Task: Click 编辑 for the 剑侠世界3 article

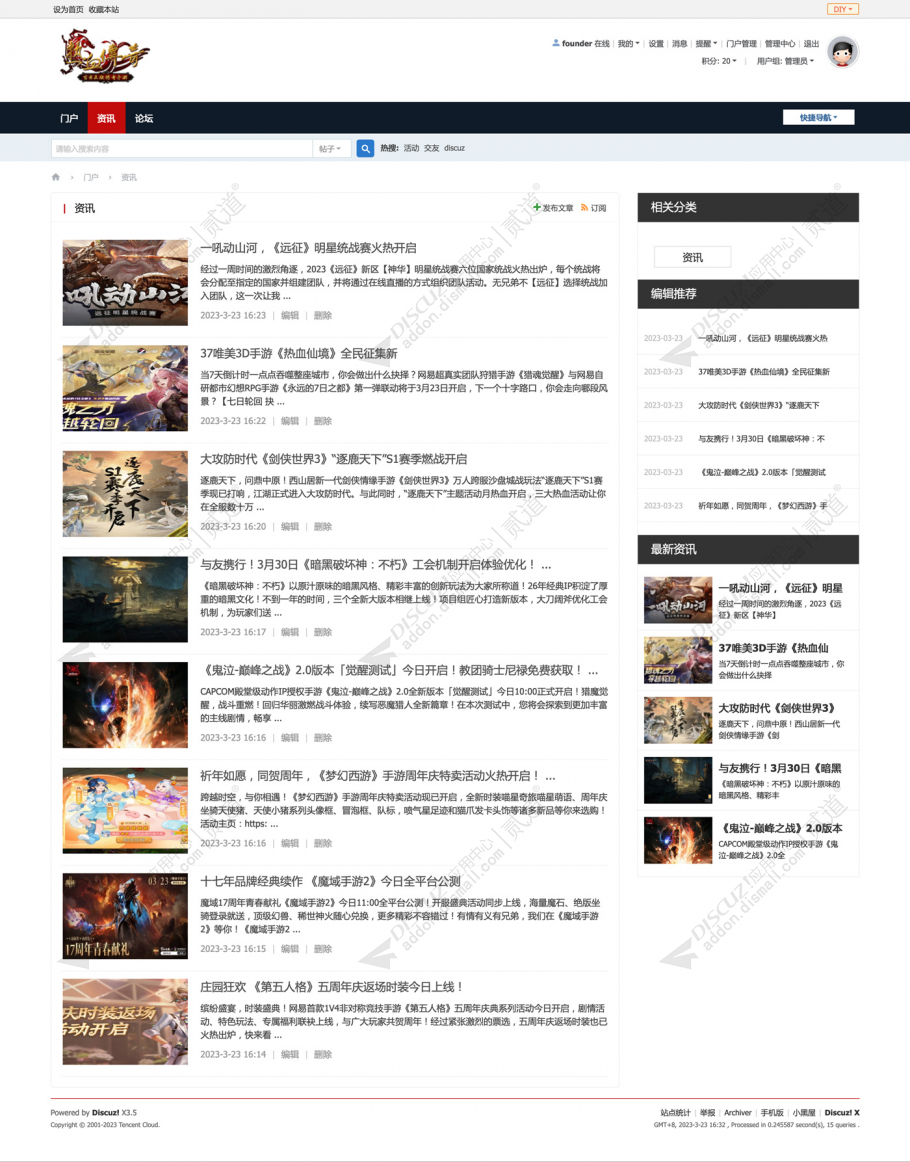Action: 290,526
